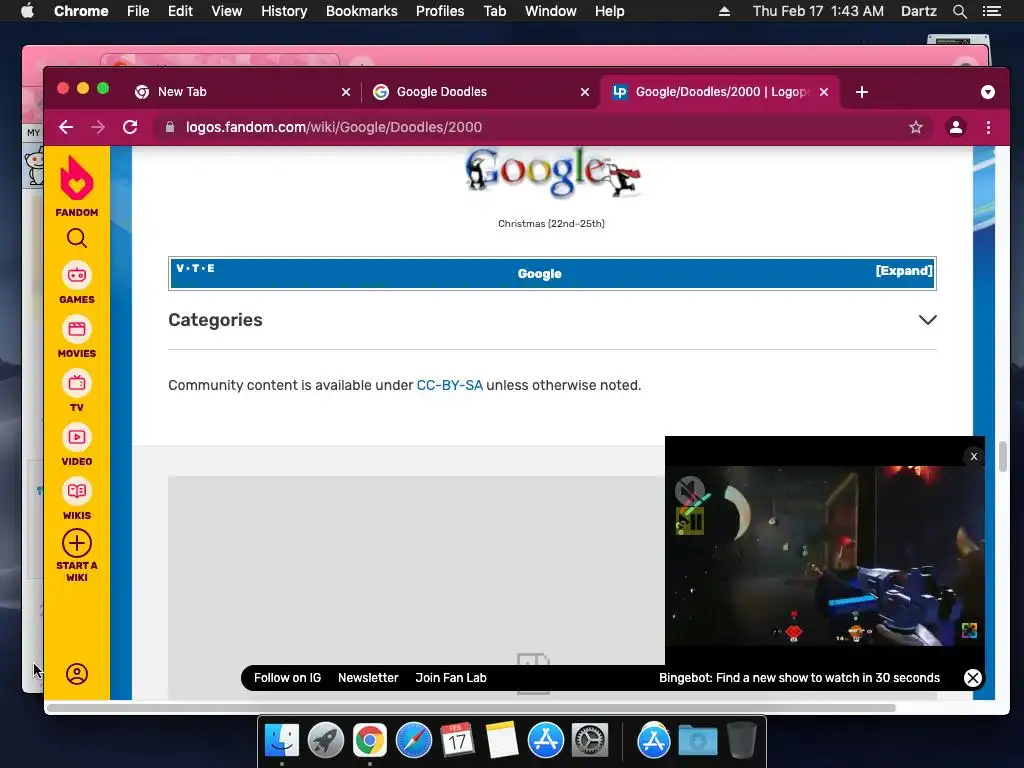1024x768 pixels.
Task: Open Fandom sidebar search
Action: [76, 238]
